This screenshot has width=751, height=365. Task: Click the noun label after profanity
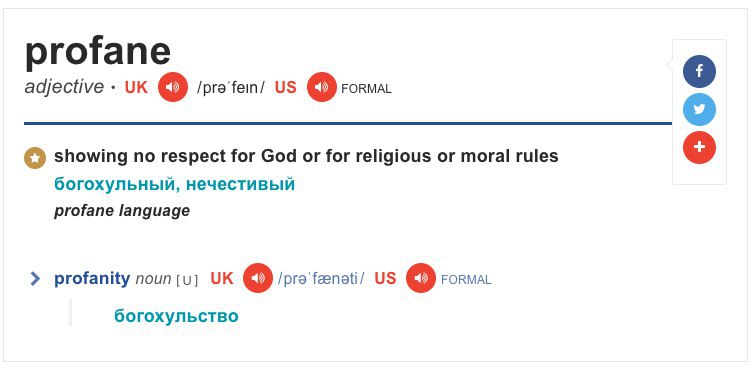(153, 279)
